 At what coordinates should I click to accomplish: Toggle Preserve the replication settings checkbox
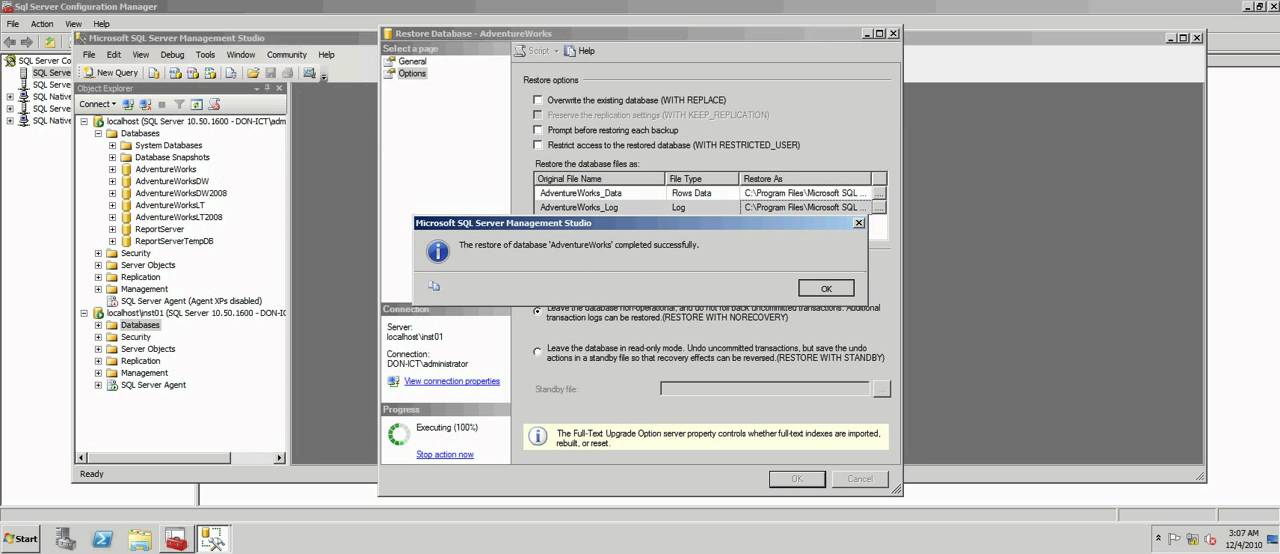pos(538,115)
